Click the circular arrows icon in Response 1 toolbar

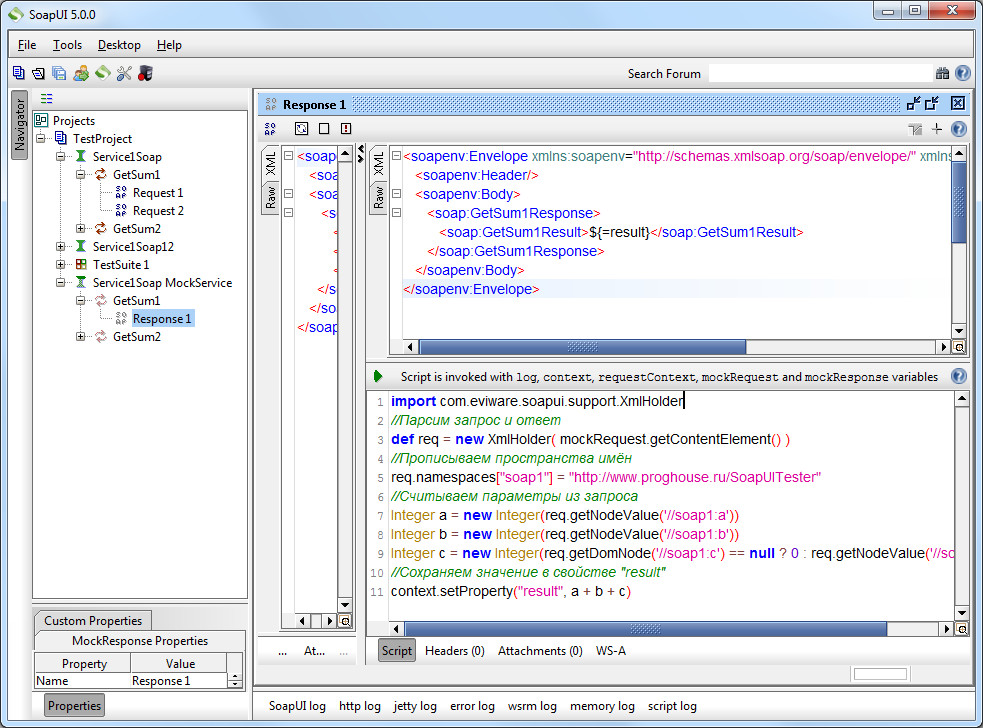302,129
